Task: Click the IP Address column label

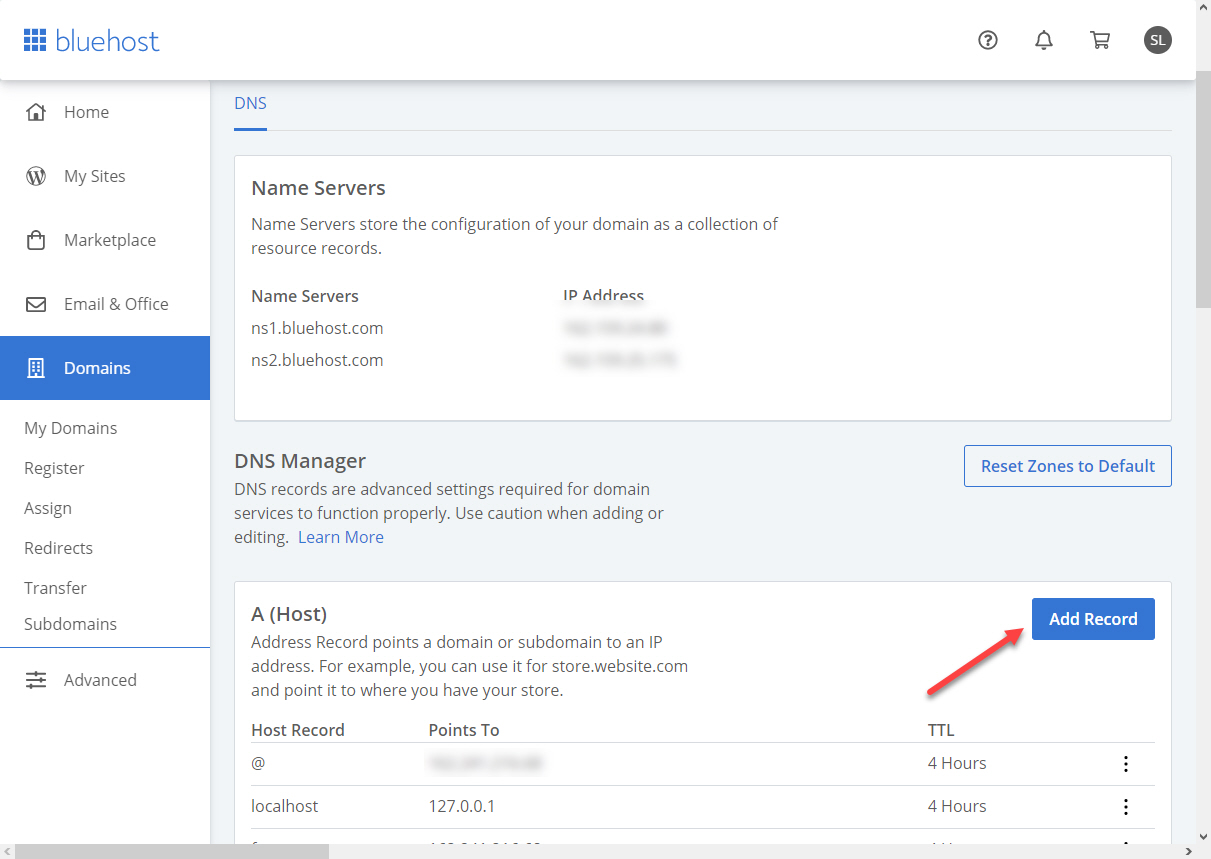Action: (x=604, y=296)
